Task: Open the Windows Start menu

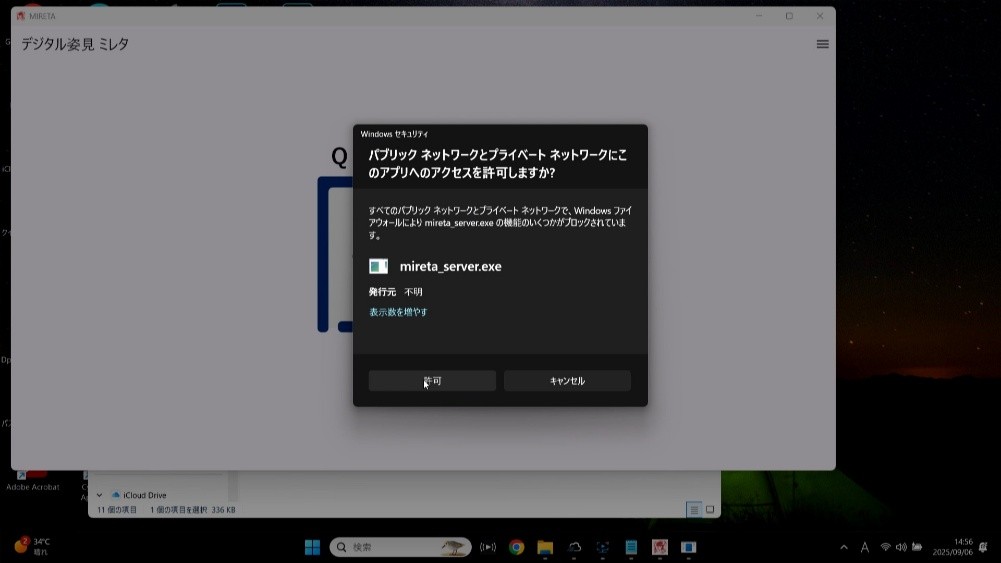Action: [312, 547]
